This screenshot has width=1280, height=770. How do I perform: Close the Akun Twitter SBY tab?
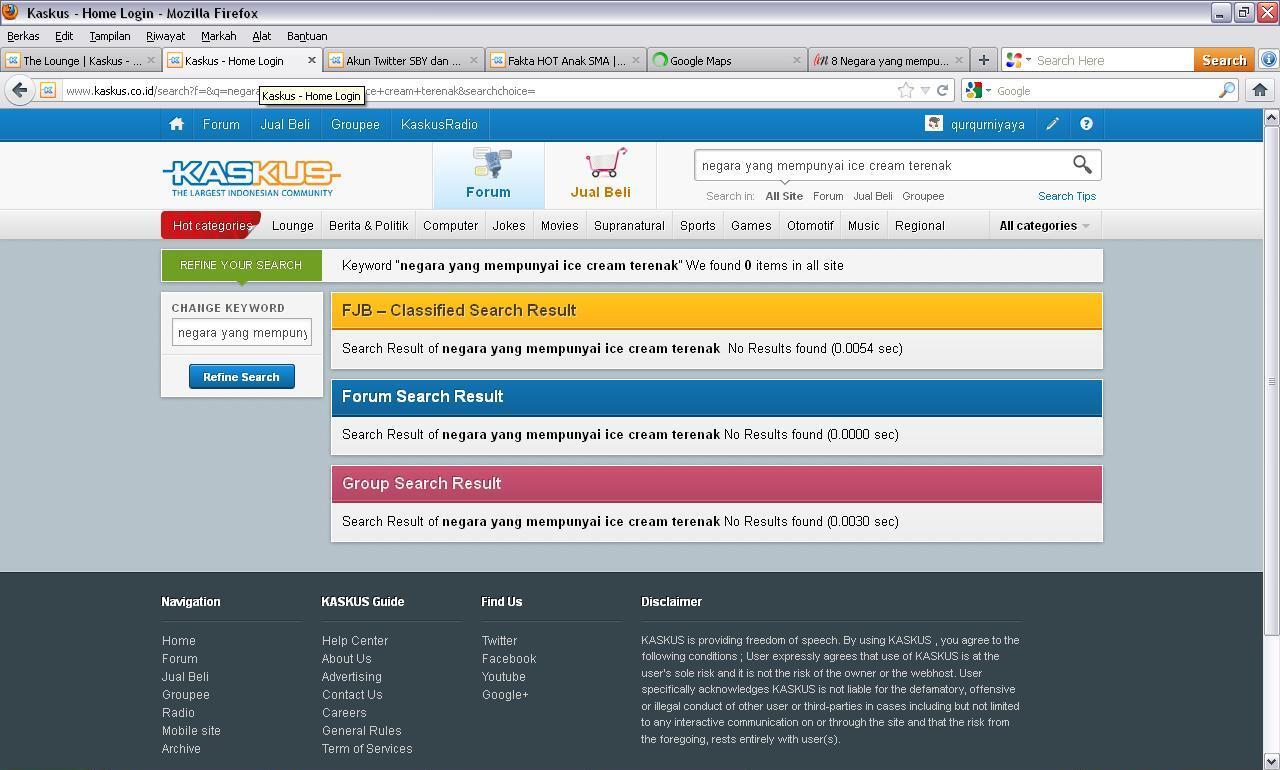click(x=473, y=60)
